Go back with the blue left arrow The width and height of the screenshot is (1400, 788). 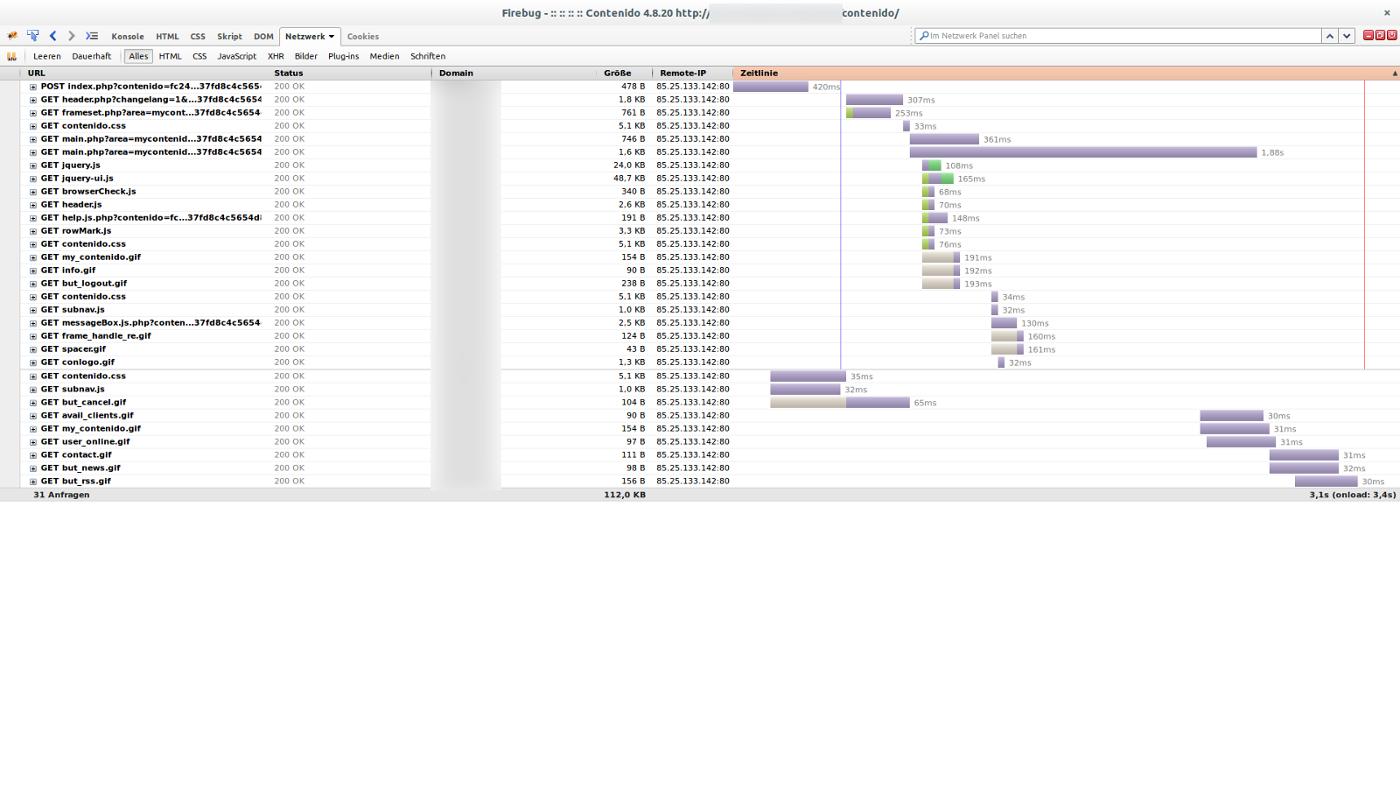[x=53, y=36]
